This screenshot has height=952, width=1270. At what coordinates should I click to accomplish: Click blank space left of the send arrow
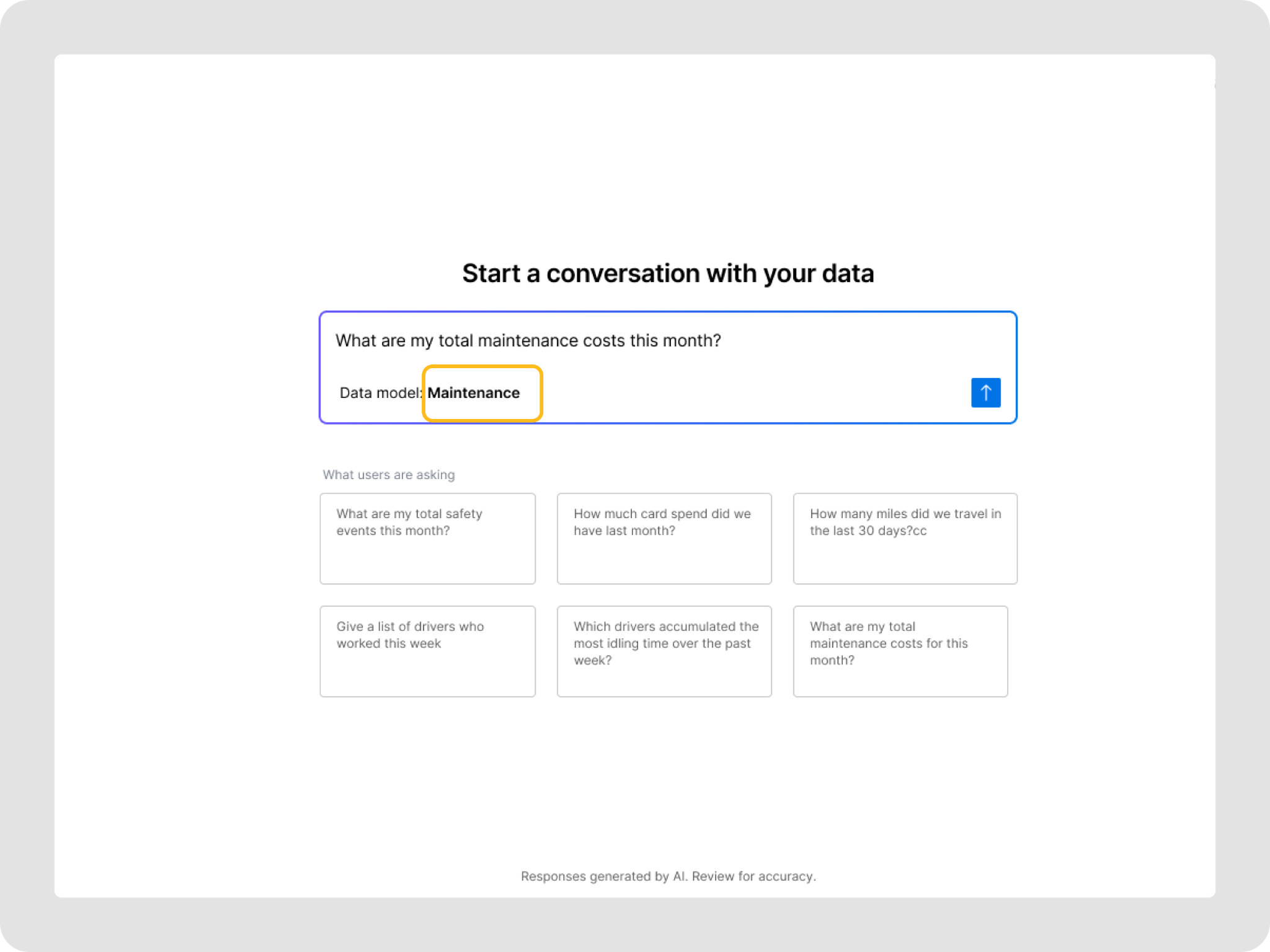coord(806,393)
